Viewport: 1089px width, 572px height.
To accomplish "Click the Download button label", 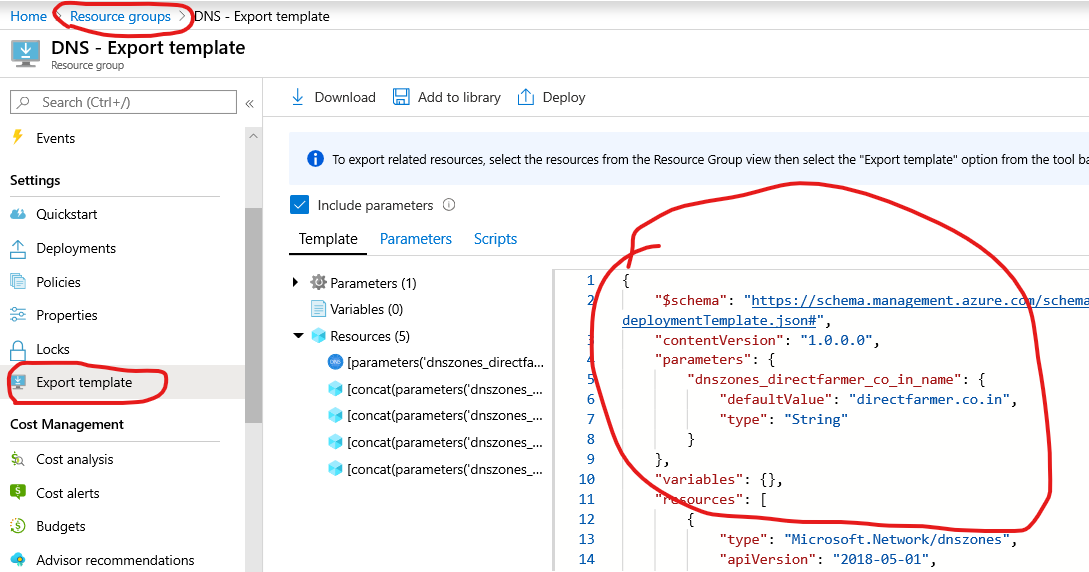I will tap(344, 97).
